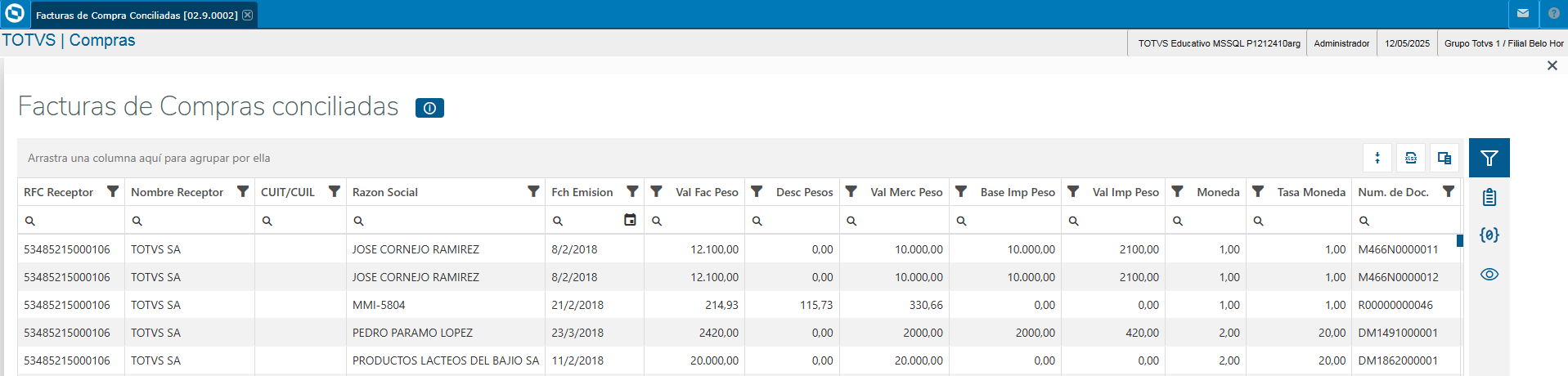Select the Facturas de Compra Conciliadas tab

pyautogui.click(x=137, y=15)
